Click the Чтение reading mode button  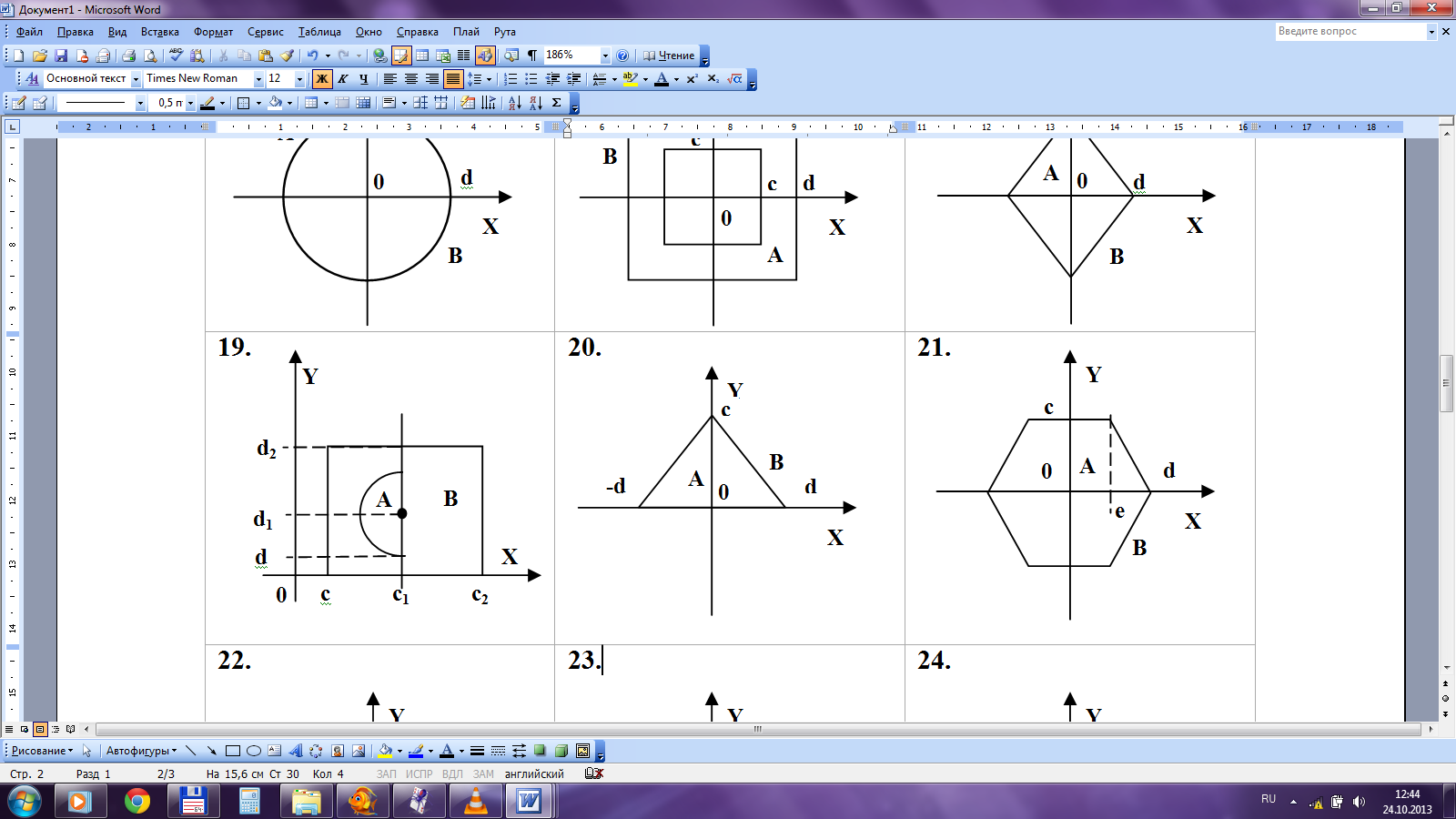[669, 56]
